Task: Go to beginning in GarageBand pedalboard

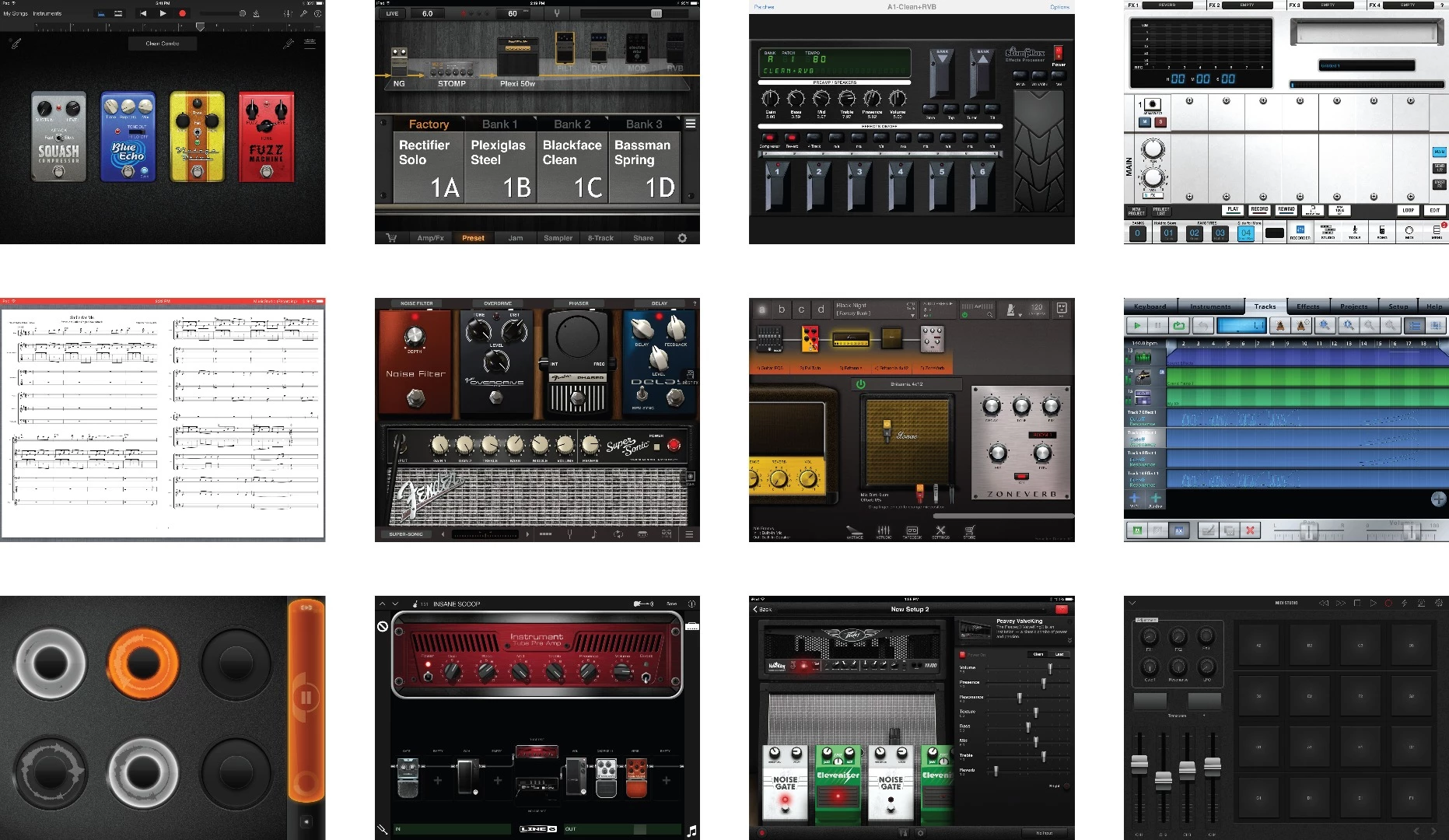Action: [143, 13]
